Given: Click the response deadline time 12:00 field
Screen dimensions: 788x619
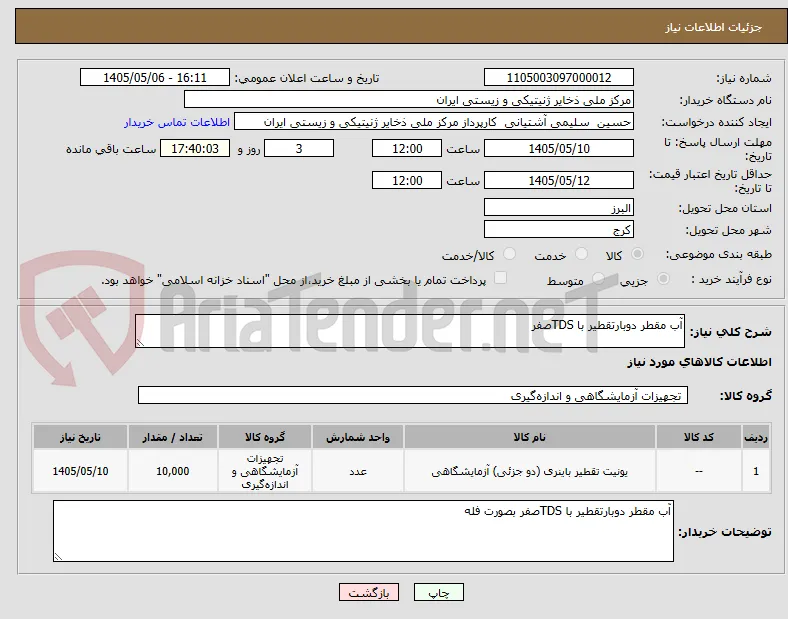Looking at the screenshot, I should (407, 149).
